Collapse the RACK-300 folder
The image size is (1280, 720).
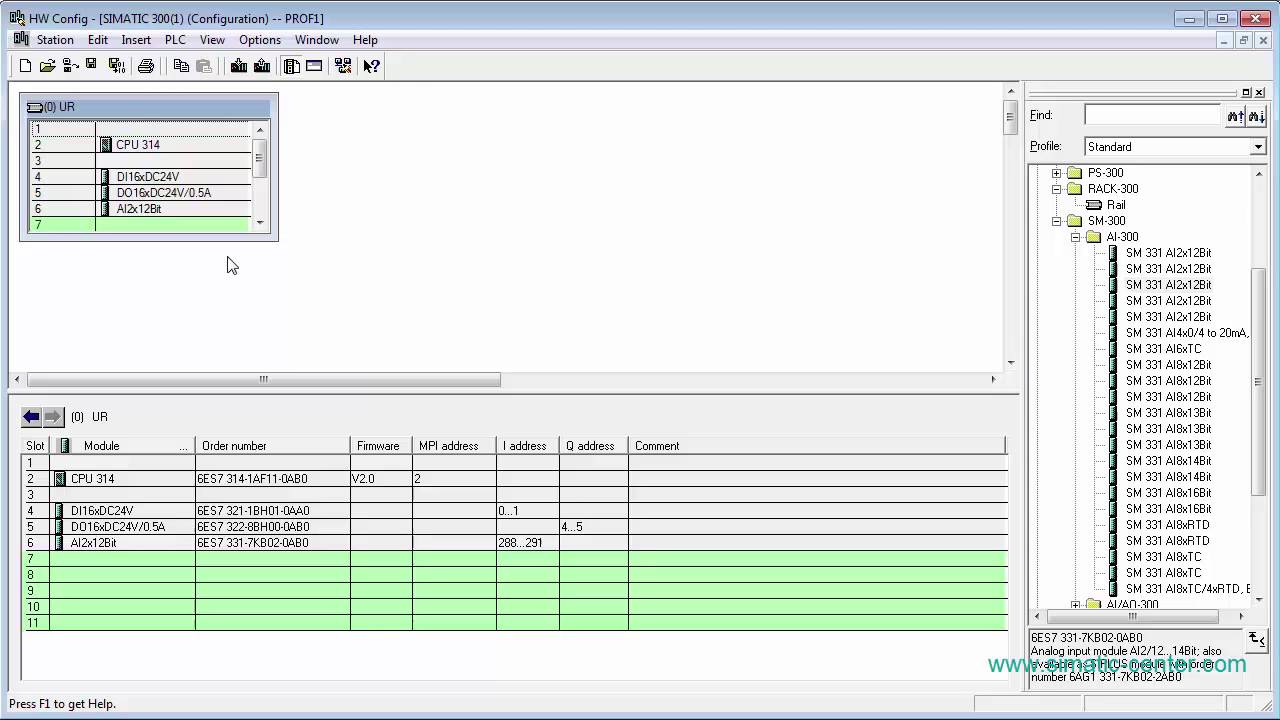click(1056, 189)
